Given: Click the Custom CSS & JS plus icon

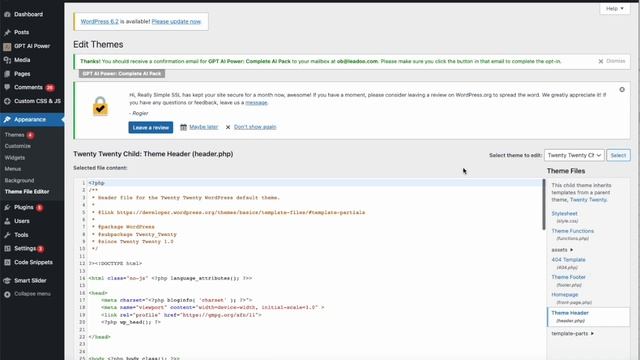Looking at the screenshot, I should pos(7,101).
